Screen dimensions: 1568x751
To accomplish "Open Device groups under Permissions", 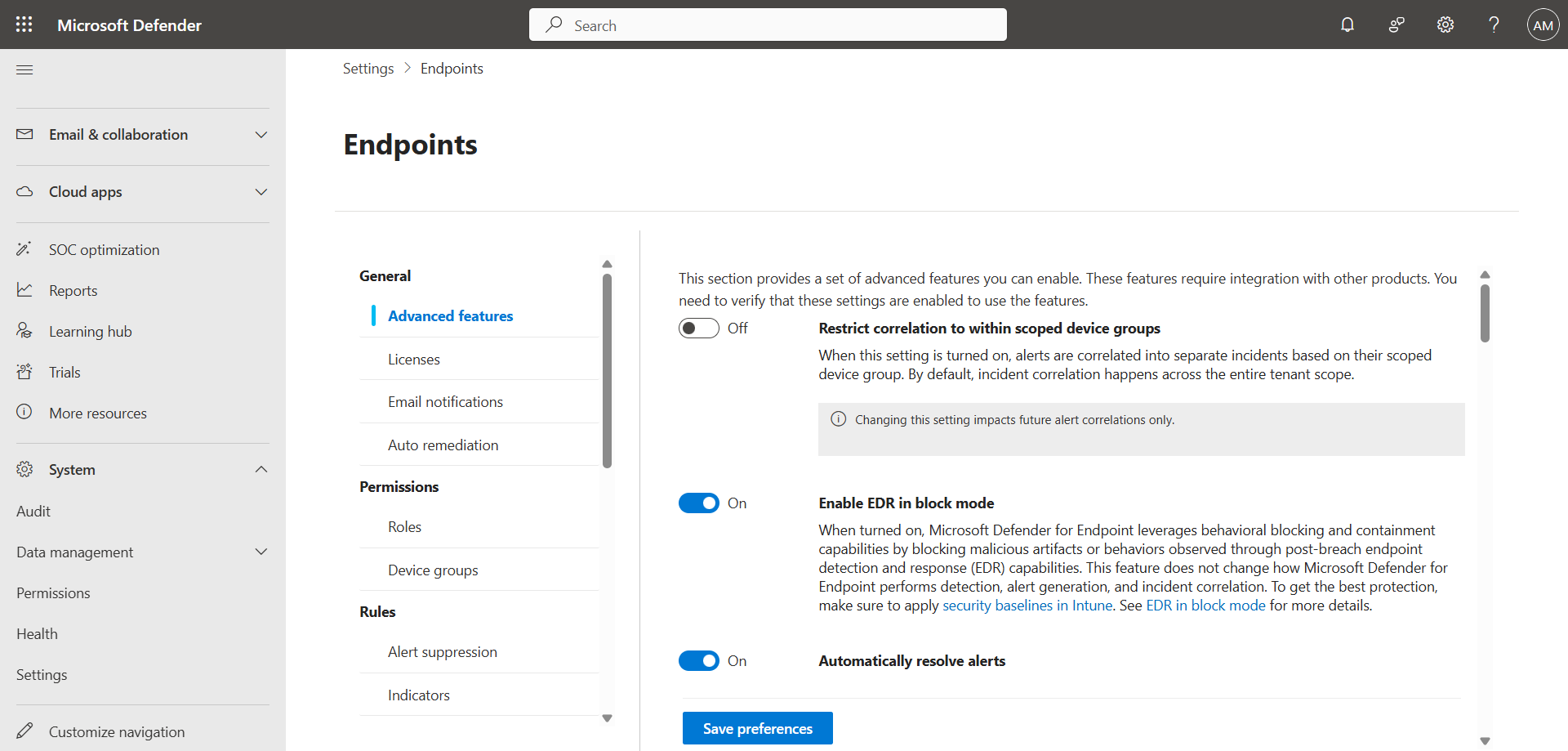I will [433, 570].
